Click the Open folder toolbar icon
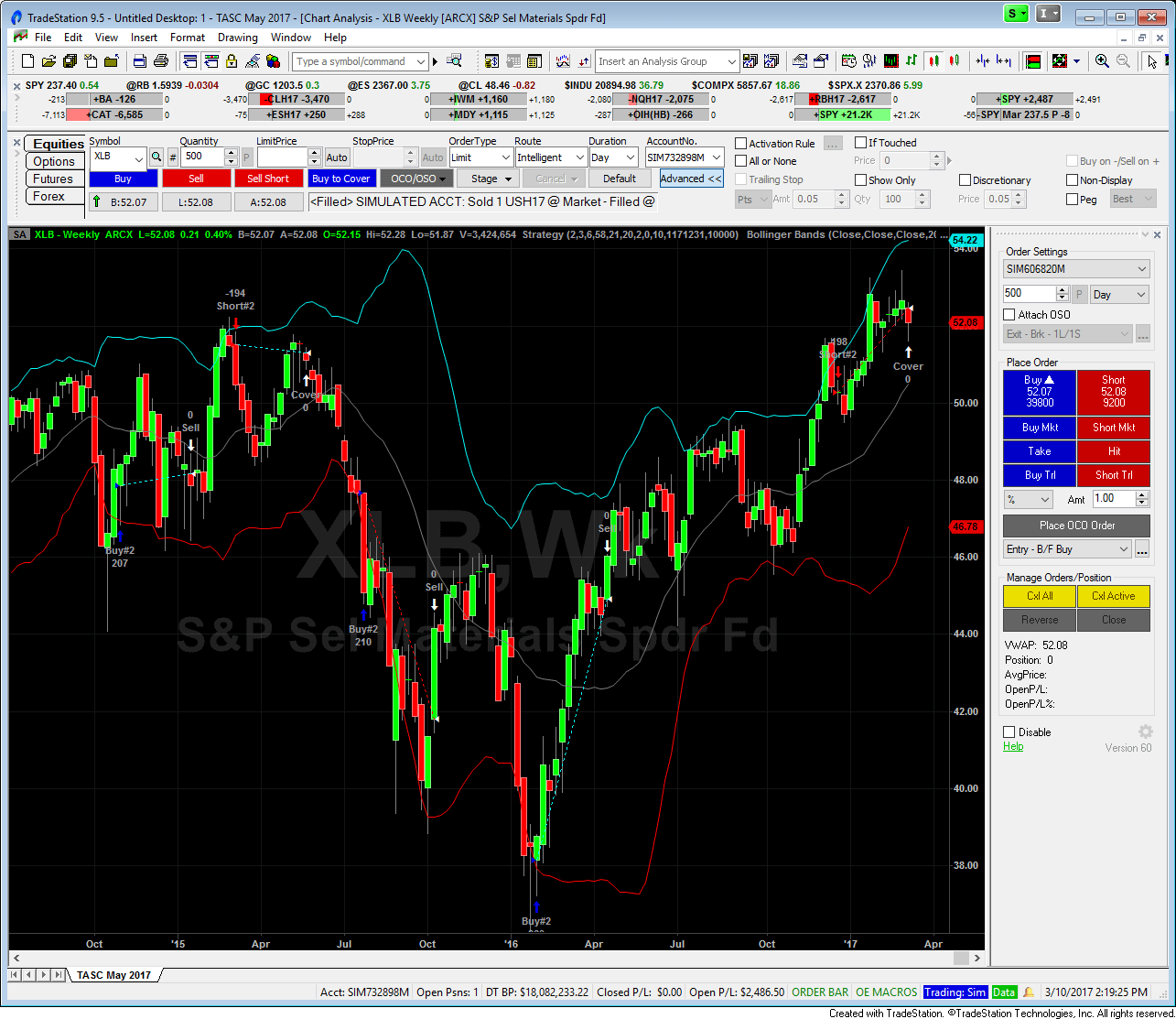Screen dimensions: 1176x1019 click(x=49, y=61)
